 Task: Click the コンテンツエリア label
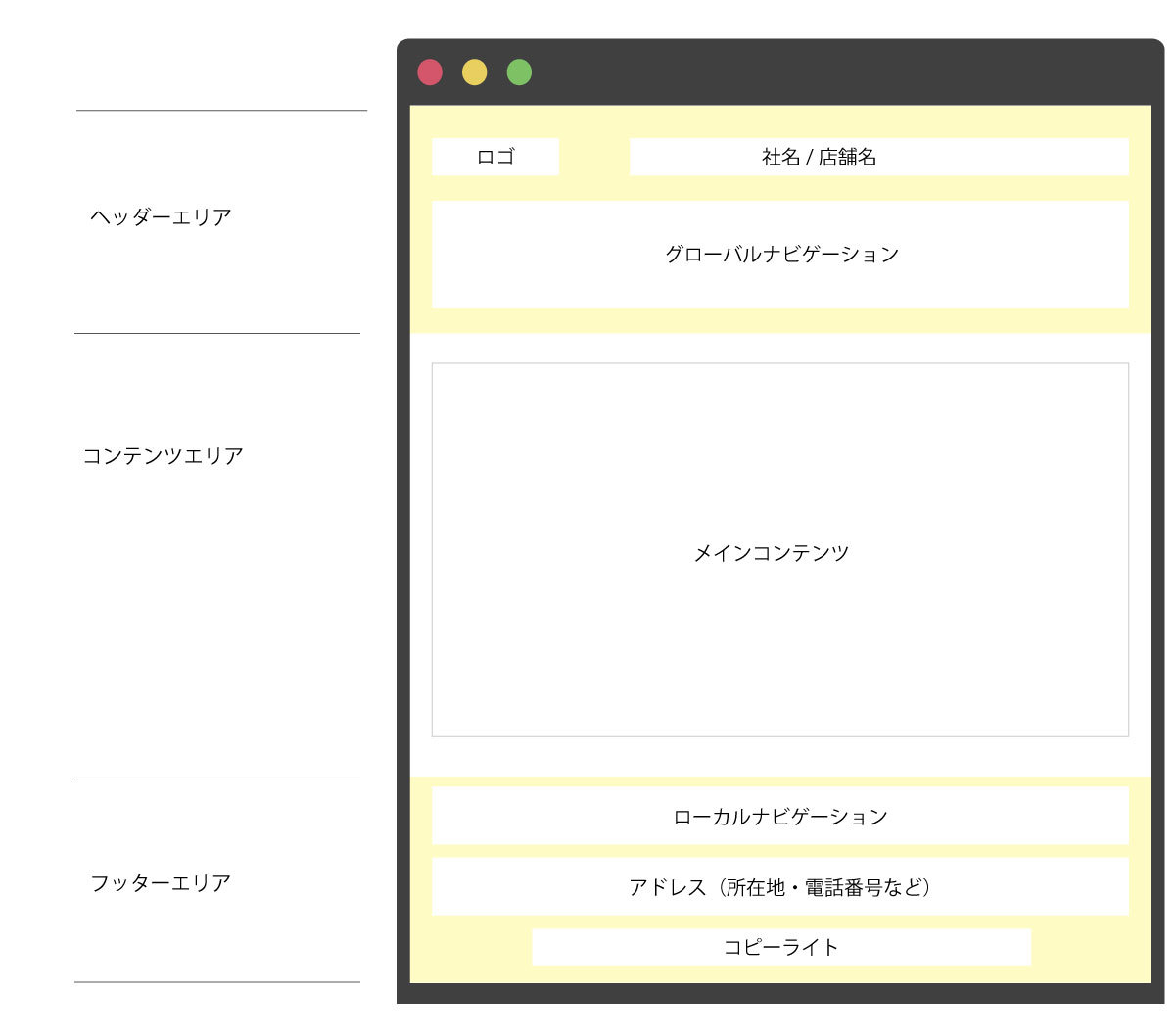click(163, 456)
